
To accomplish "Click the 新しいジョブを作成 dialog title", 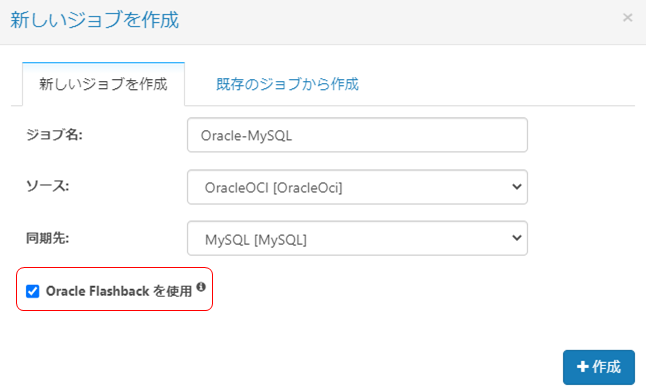I will coord(95,19).
